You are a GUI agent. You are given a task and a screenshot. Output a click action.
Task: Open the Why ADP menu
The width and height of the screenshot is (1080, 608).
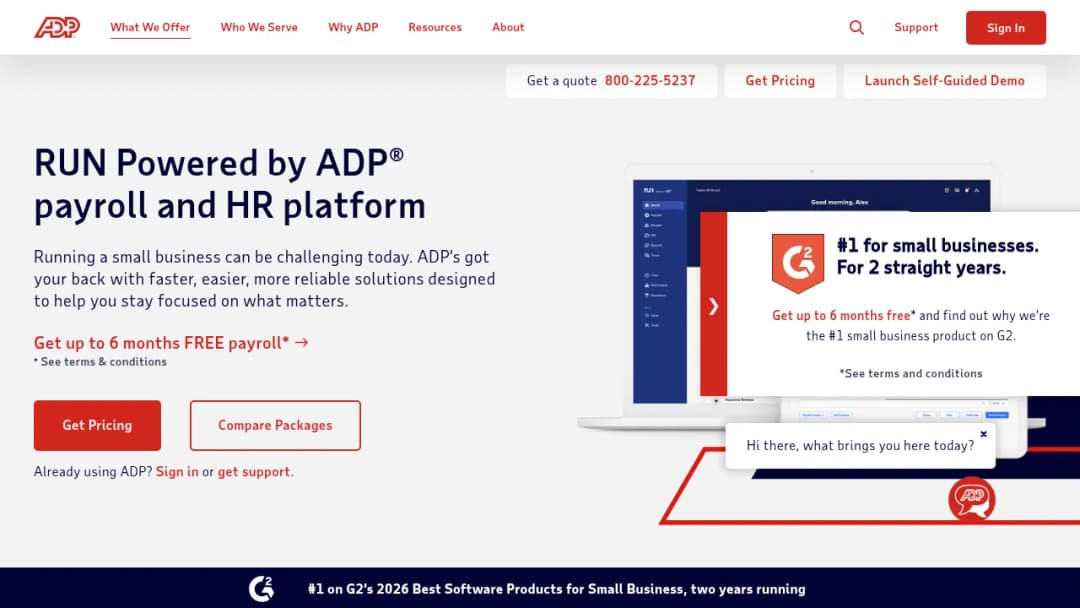[353, 28]
